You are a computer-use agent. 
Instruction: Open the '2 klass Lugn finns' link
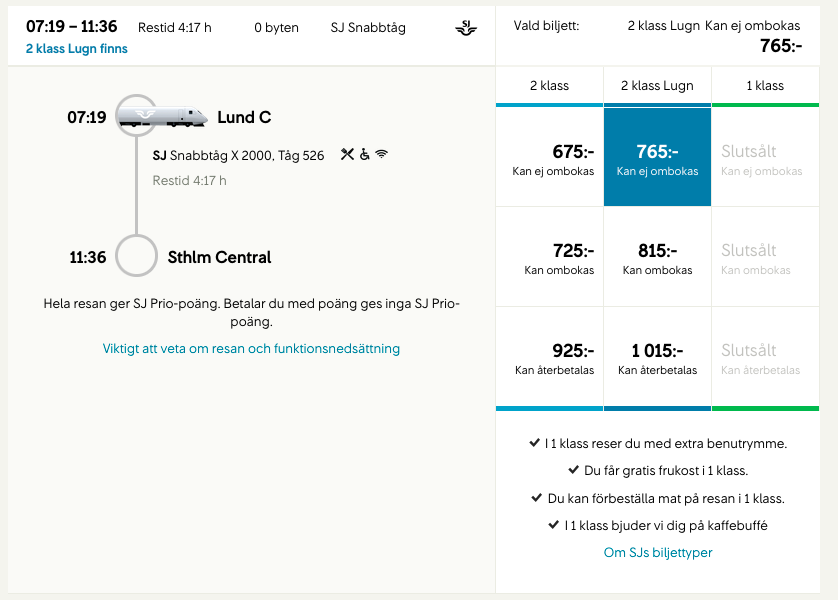click(77, 49)
